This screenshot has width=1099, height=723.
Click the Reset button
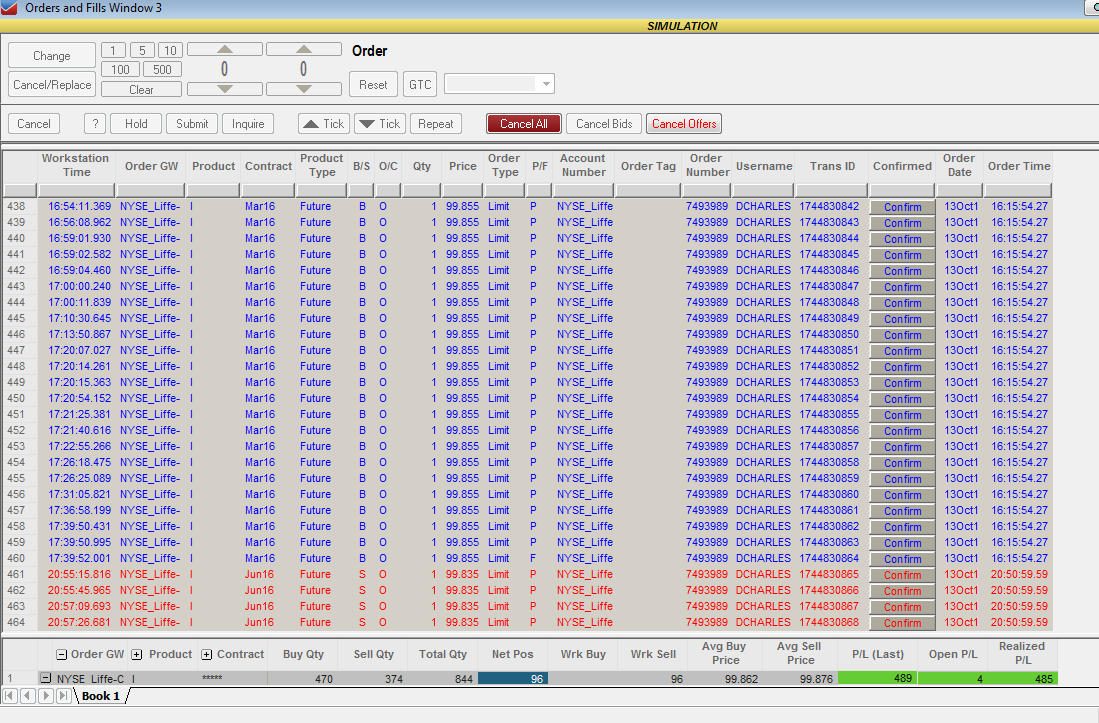373,85
